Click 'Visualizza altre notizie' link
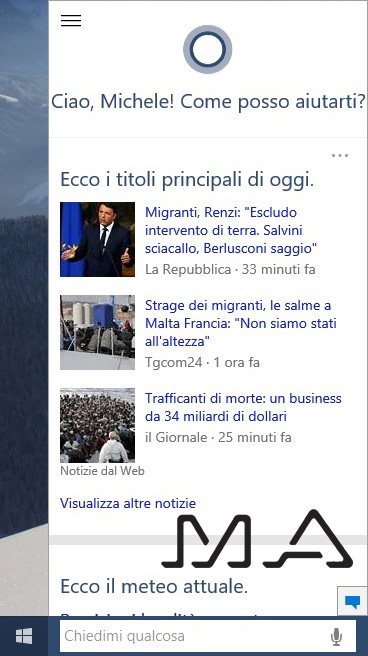Image resolution: width=368 pixels, height=656 pixels. pos(128,503)
